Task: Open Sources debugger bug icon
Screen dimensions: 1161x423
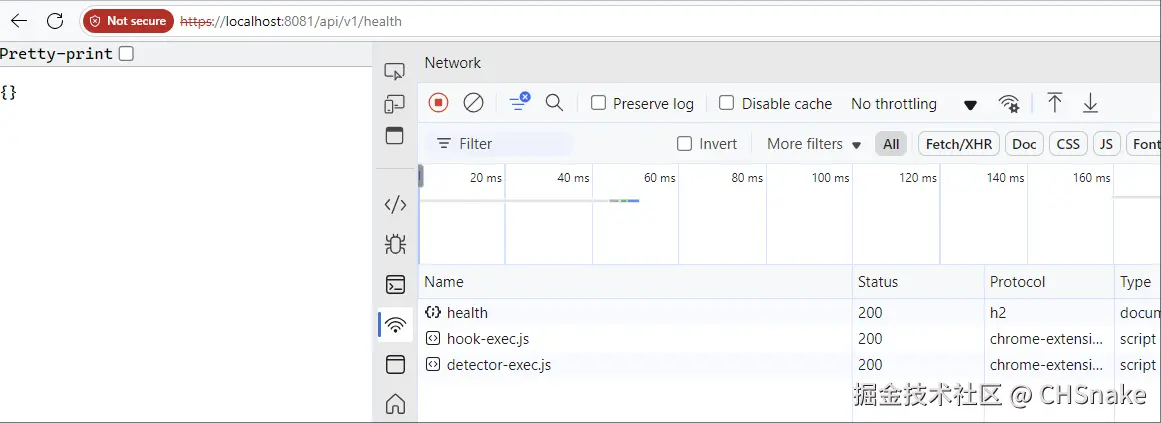Action: tap(395, 244)
